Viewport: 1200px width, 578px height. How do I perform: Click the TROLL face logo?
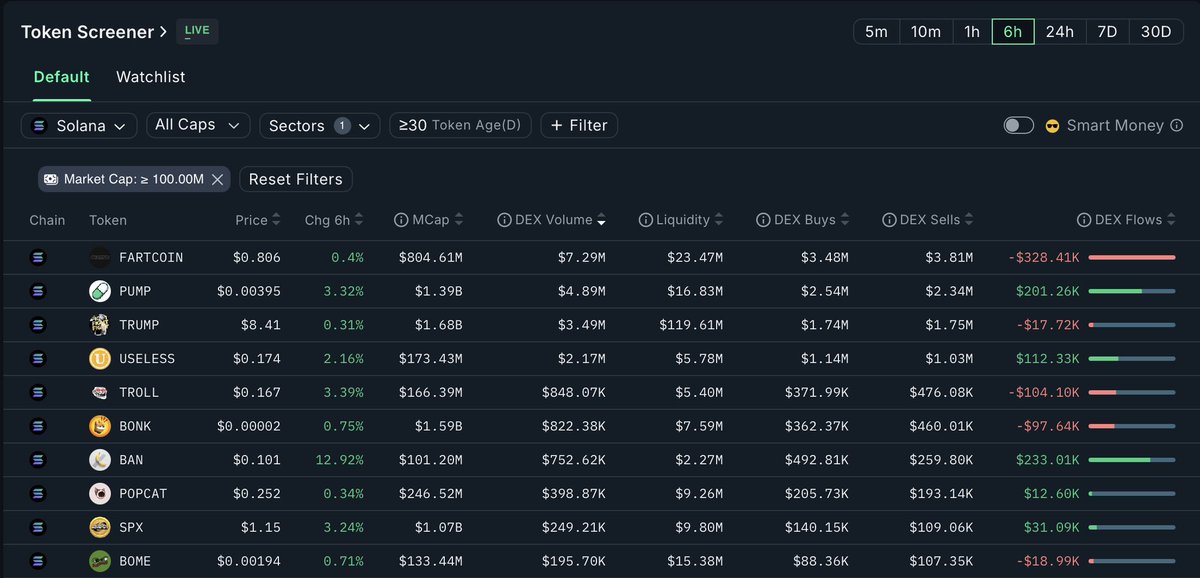[99, 392]
